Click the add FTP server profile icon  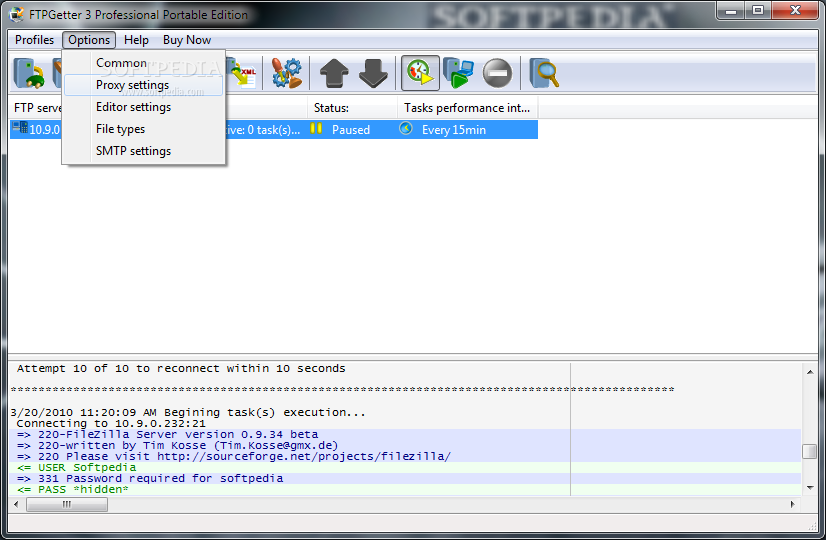click(x=28, y=73)
